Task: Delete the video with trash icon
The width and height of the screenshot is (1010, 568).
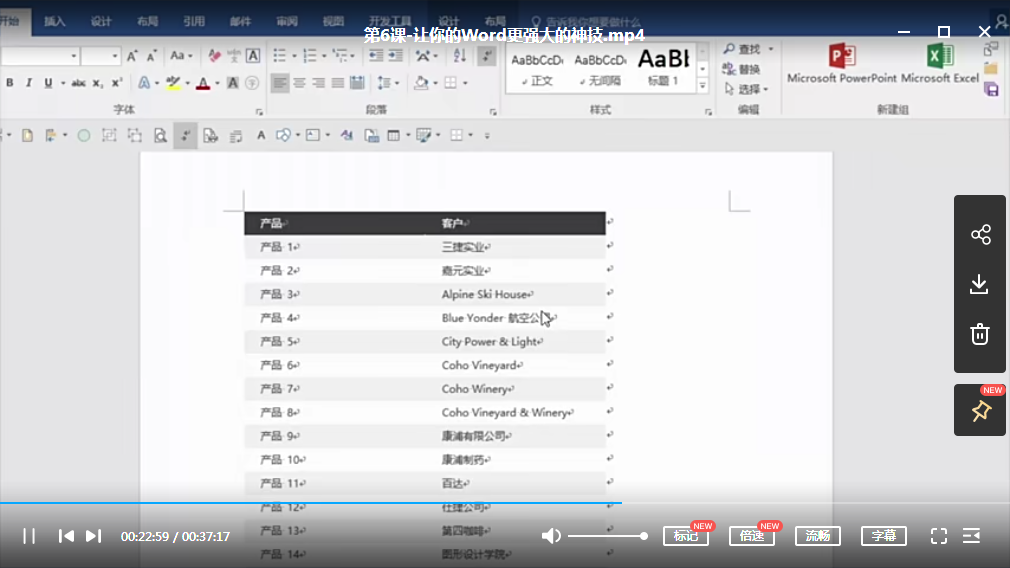Action: click(980, 334)
